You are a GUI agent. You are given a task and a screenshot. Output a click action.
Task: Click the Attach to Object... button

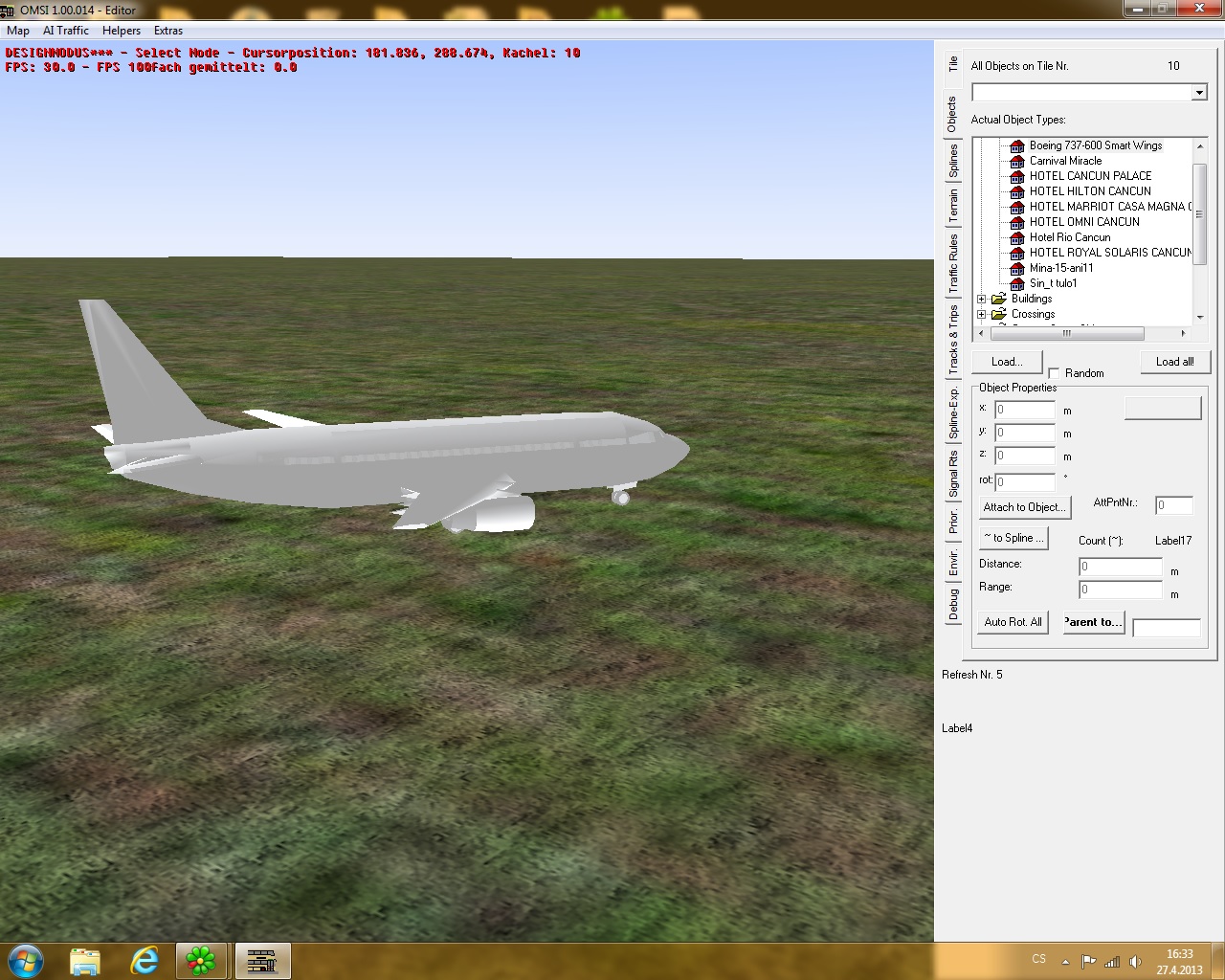tap(1022, 507)
